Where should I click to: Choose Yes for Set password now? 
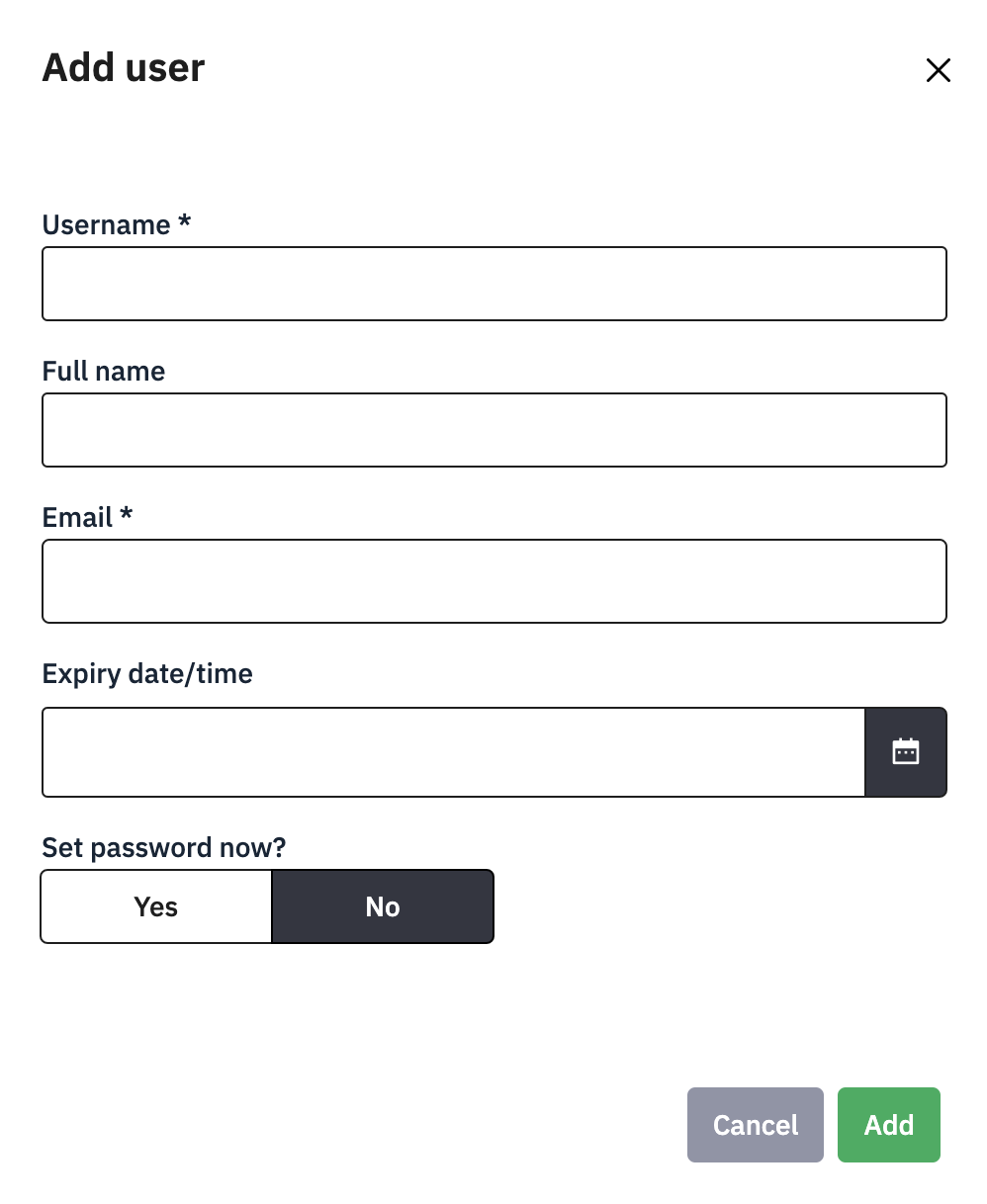coord(156,906)
